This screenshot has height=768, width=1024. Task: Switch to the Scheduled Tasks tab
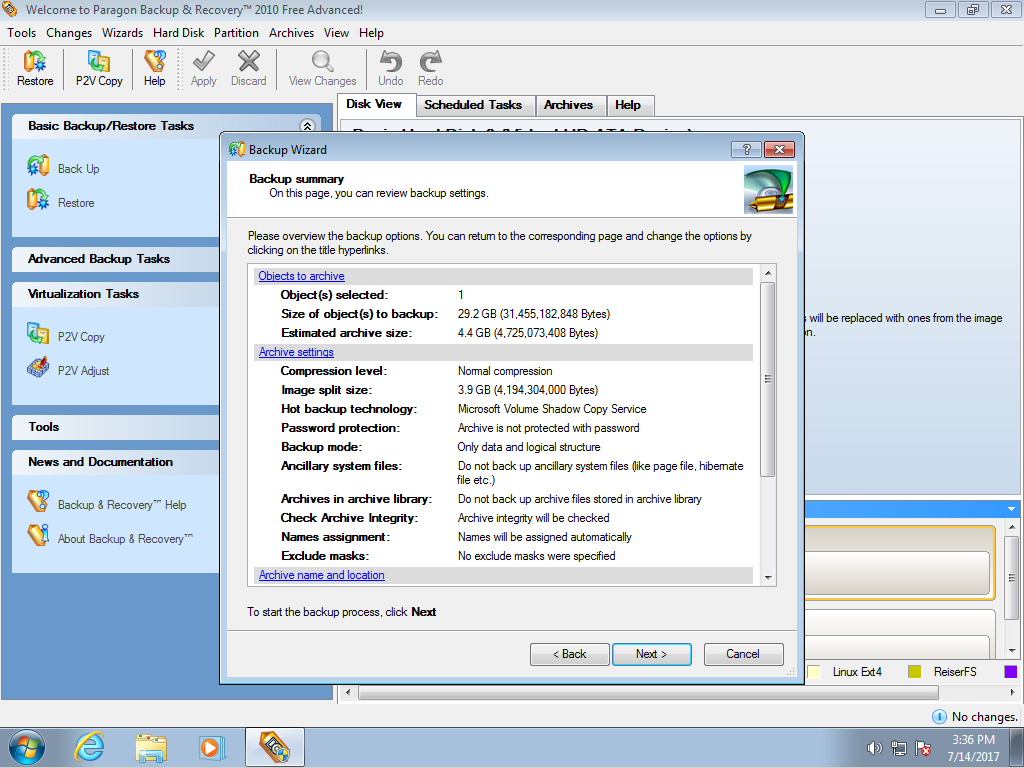[x=472, y=105]
